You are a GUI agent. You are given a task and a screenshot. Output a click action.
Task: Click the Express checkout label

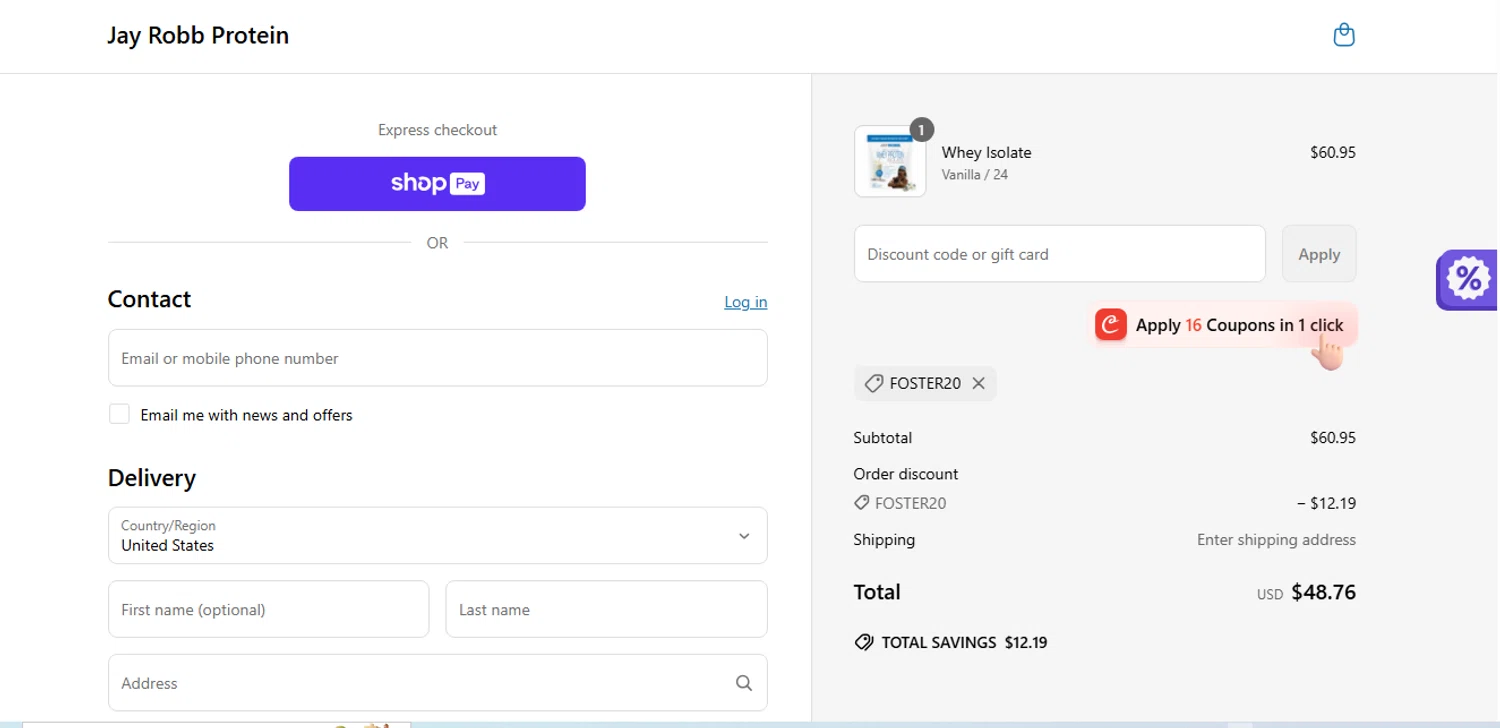click(437, 130)
